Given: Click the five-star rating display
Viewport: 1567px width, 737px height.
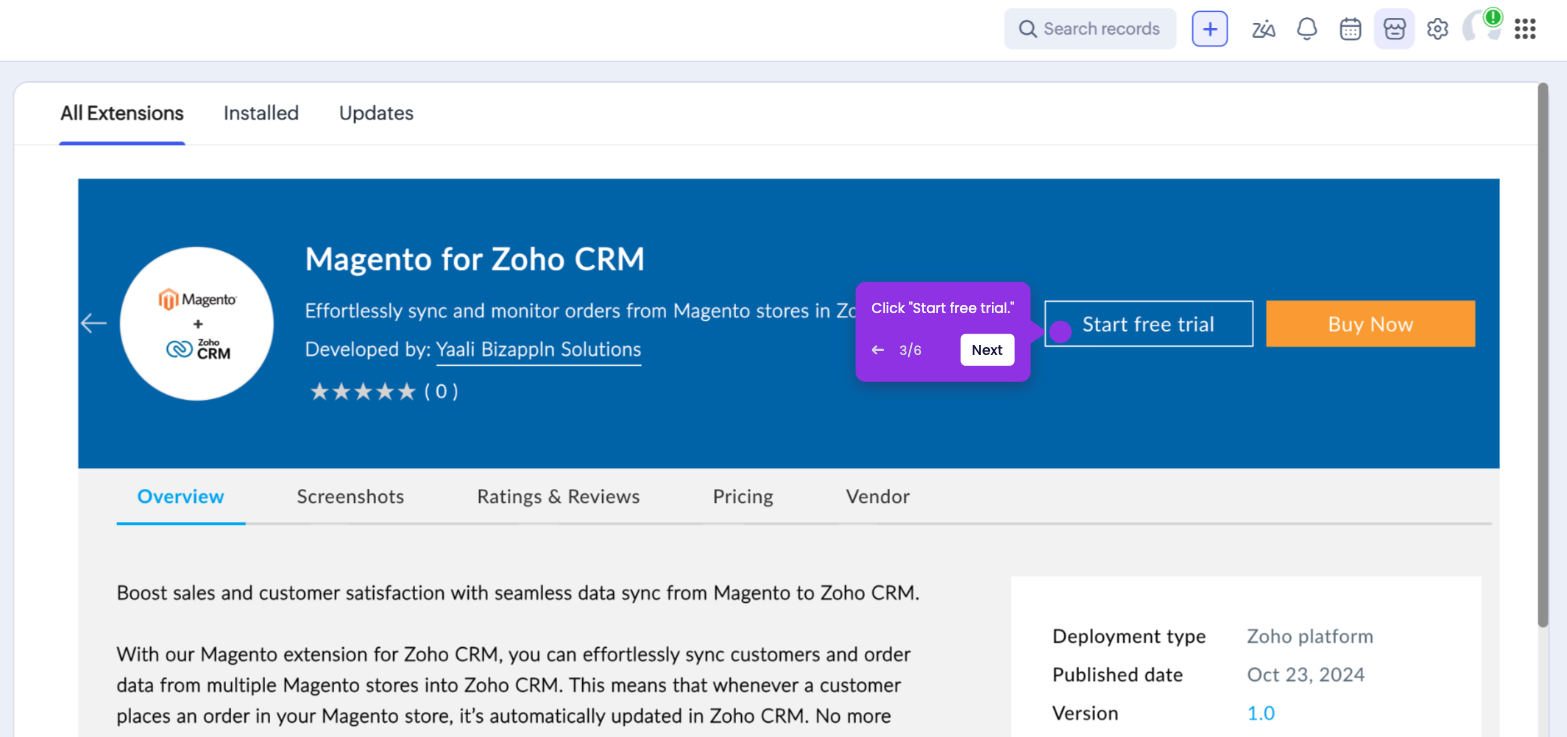Looking at the screenshot, I should [x=362, y=392].
